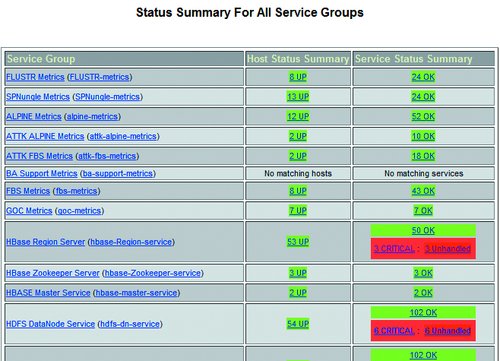Screen dimensions: 500x361
Task: Click 53 UP hosts for HBase Region Server
Action: coord(298,242)
